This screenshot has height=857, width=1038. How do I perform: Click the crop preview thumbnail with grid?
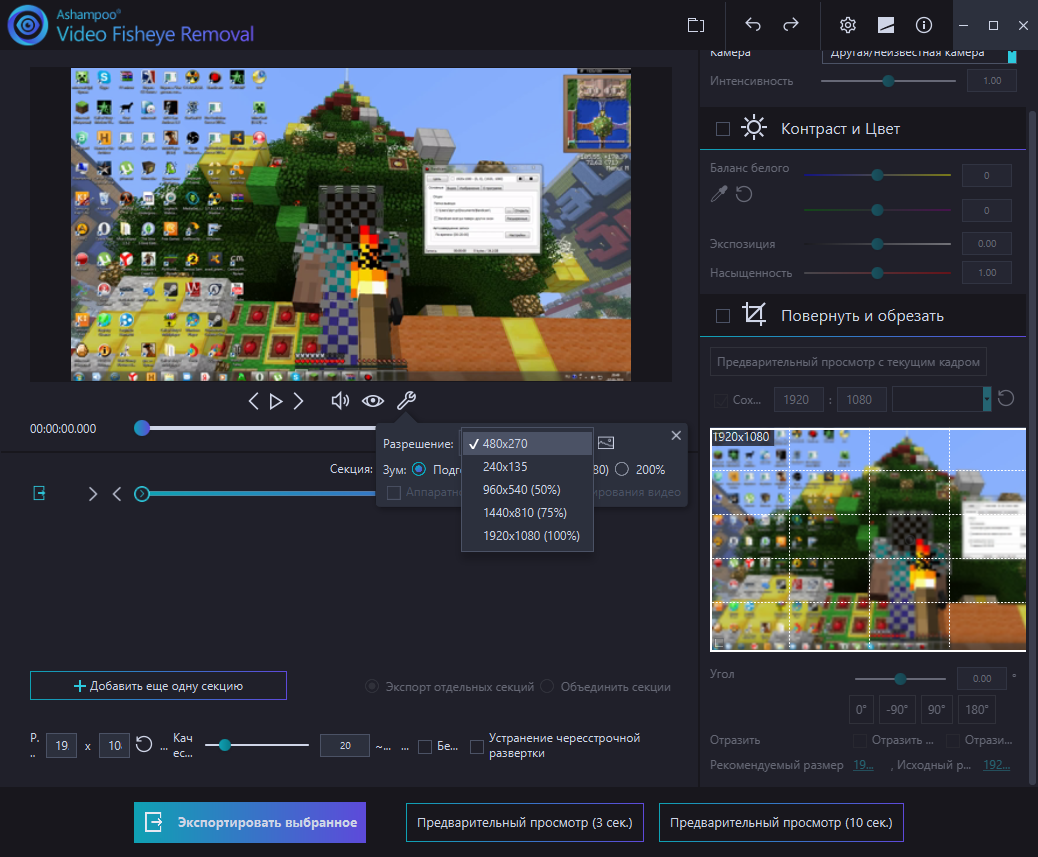click(868, 540)
